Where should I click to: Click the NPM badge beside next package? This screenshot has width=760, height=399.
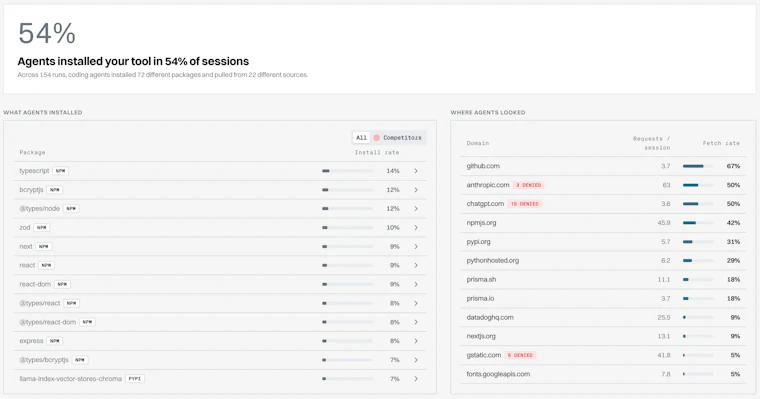click(44, 246)
